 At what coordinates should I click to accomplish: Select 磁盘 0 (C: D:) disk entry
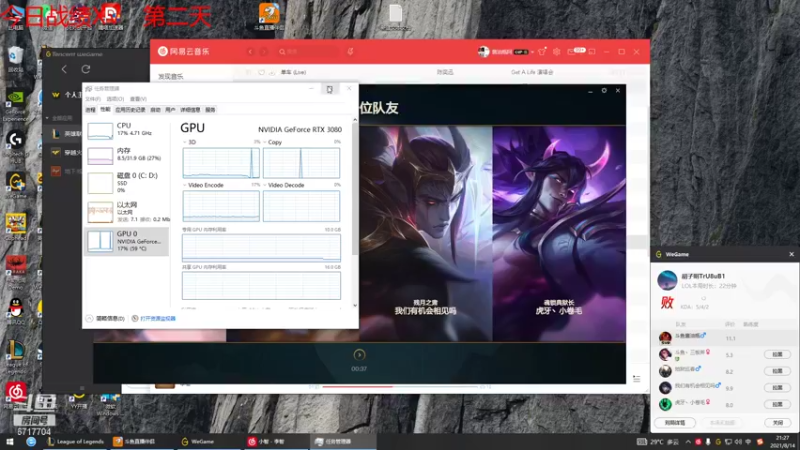pos(127,182)
